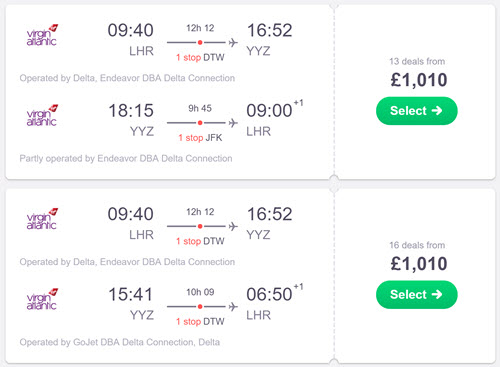Select the 13 deals fare
500x367 pixels.
pos(417,111)
